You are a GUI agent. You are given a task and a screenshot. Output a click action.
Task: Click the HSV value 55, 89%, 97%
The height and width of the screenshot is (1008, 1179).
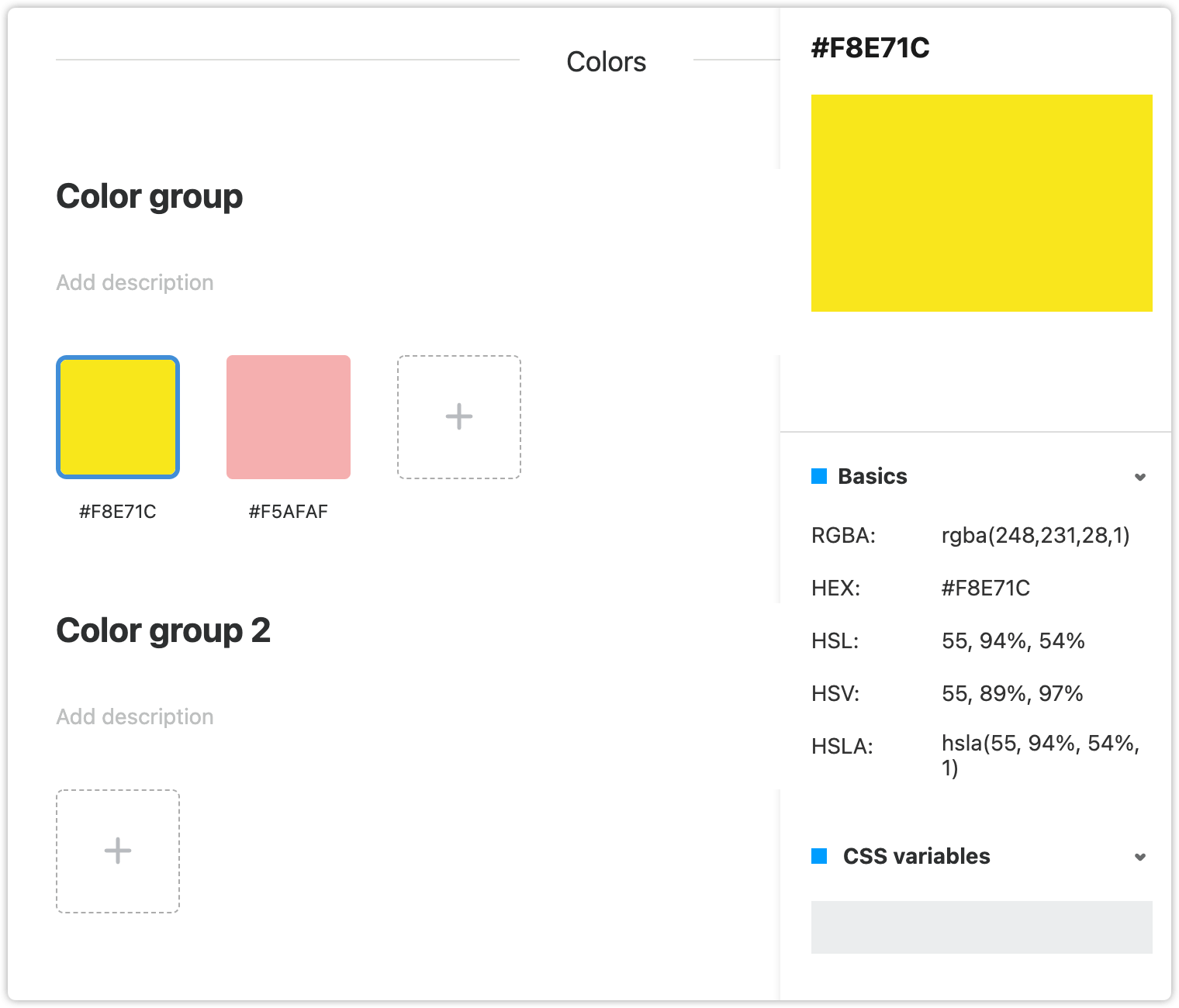tap(1012, 694)
